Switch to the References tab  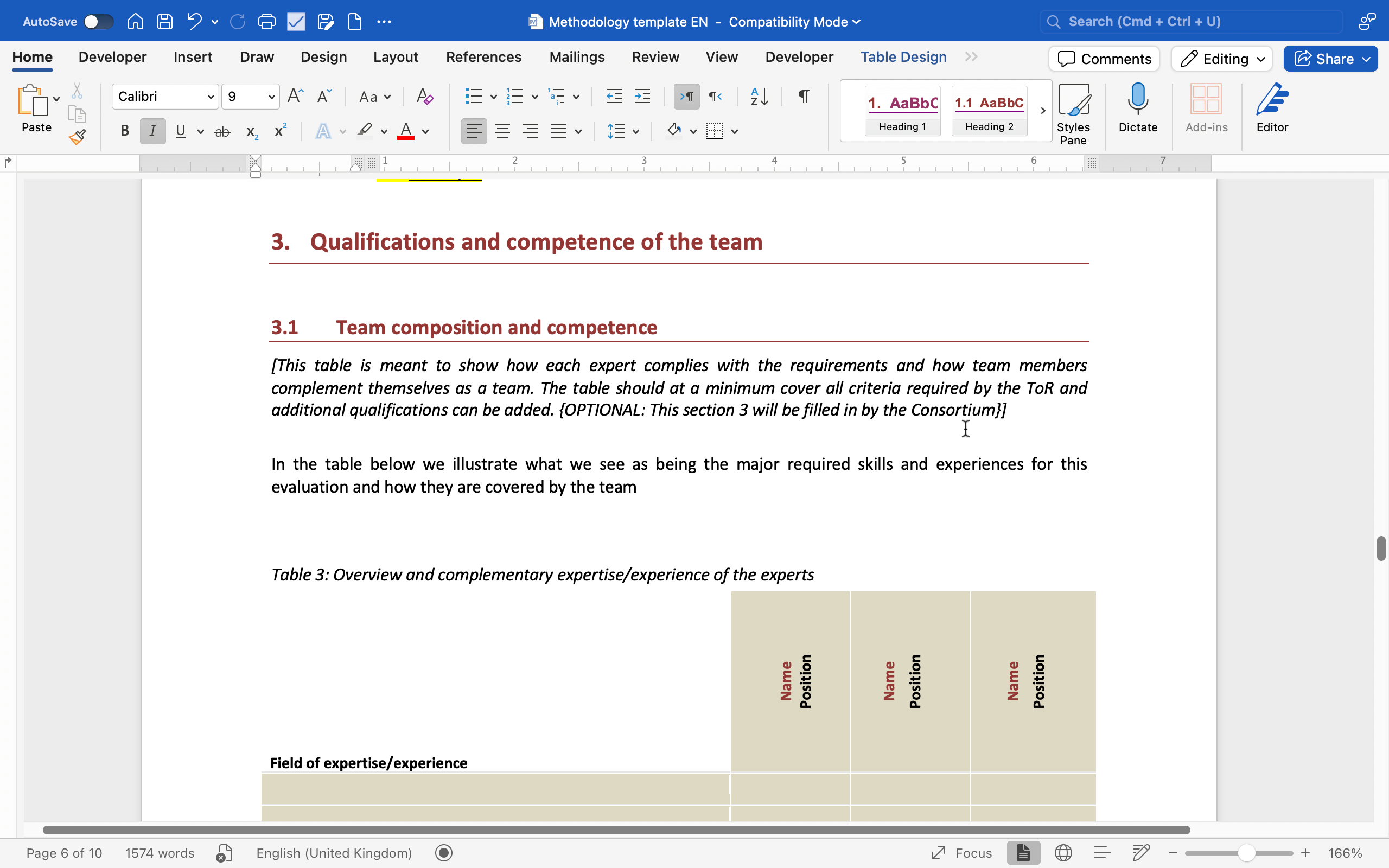[483, 57]
